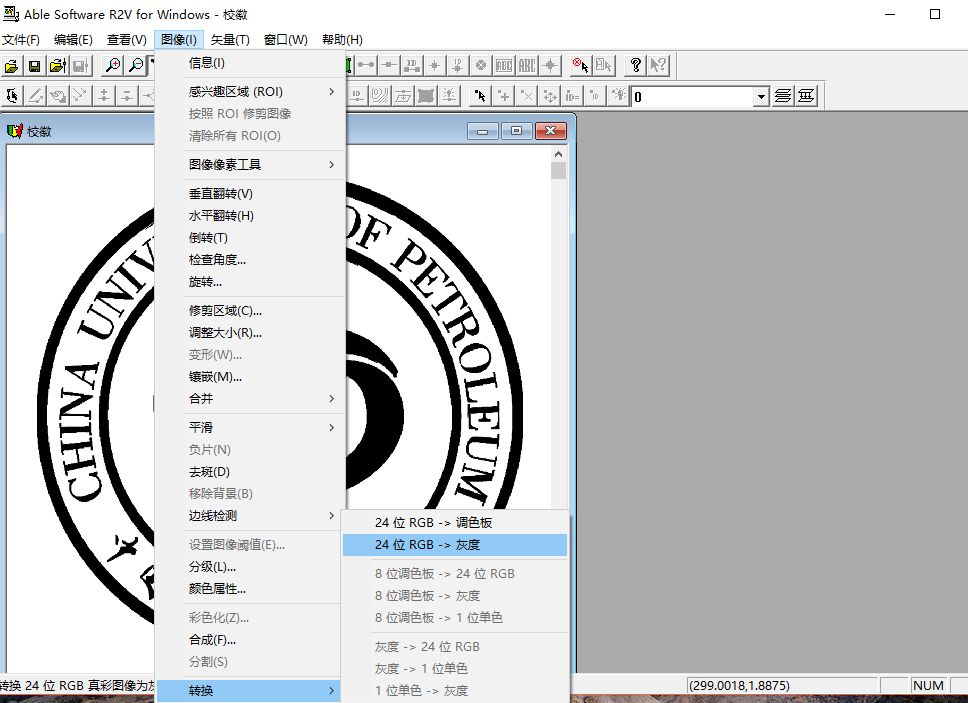This screenshot has height=703, width=968.
Task: Click the layer table icon at toolbar end
Action: click(806, 96)
